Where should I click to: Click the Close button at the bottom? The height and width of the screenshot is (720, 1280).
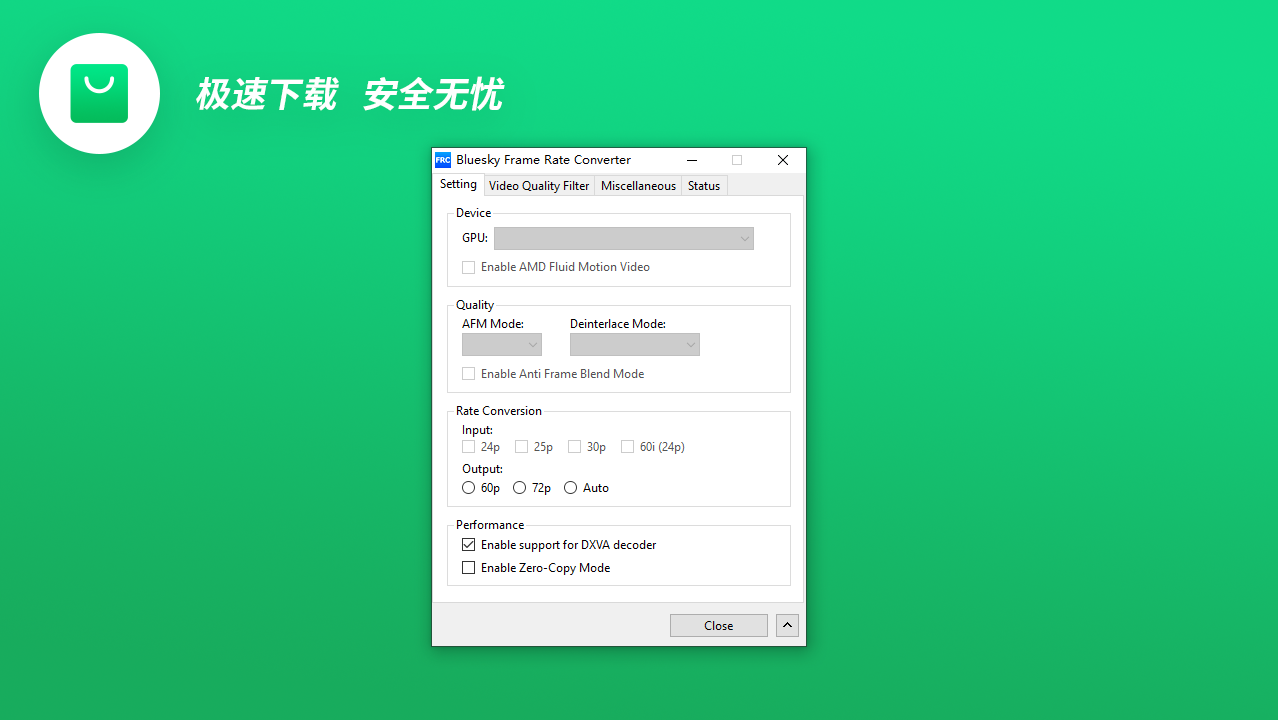(x=719, y=626)
